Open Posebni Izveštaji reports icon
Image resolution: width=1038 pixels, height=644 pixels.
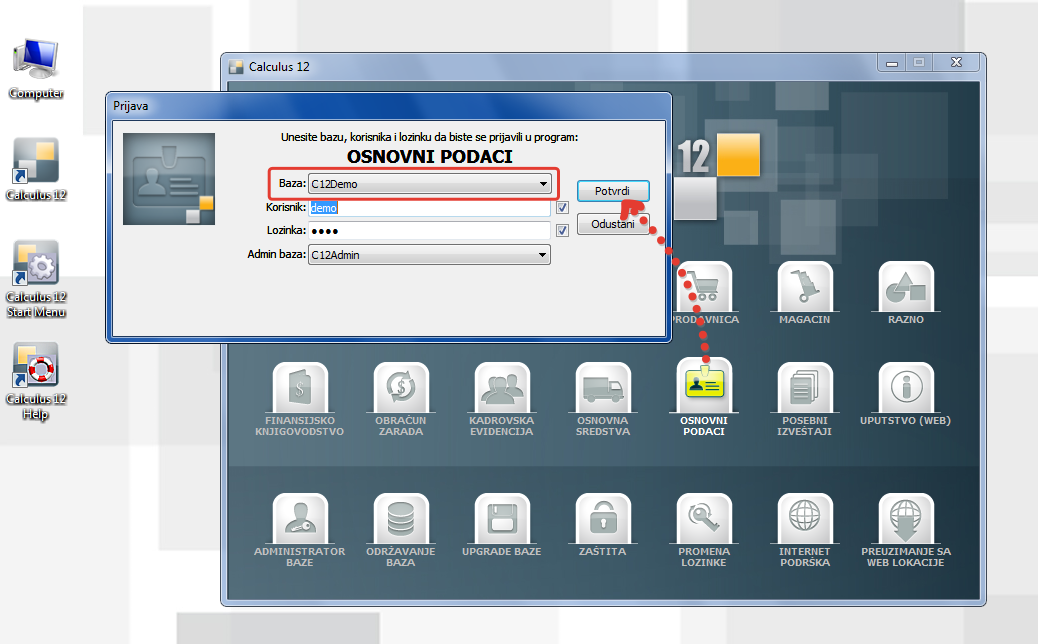coord(805,388)
